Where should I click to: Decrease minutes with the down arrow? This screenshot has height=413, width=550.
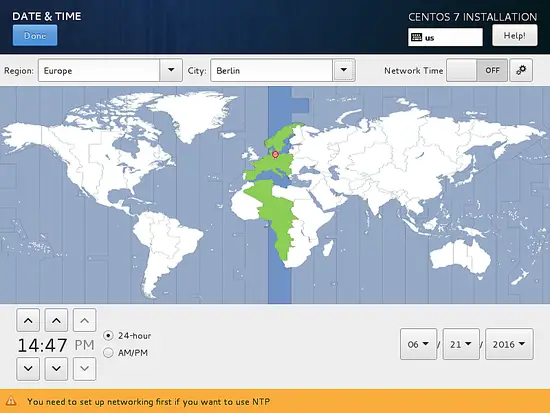[x=56, y=369]
